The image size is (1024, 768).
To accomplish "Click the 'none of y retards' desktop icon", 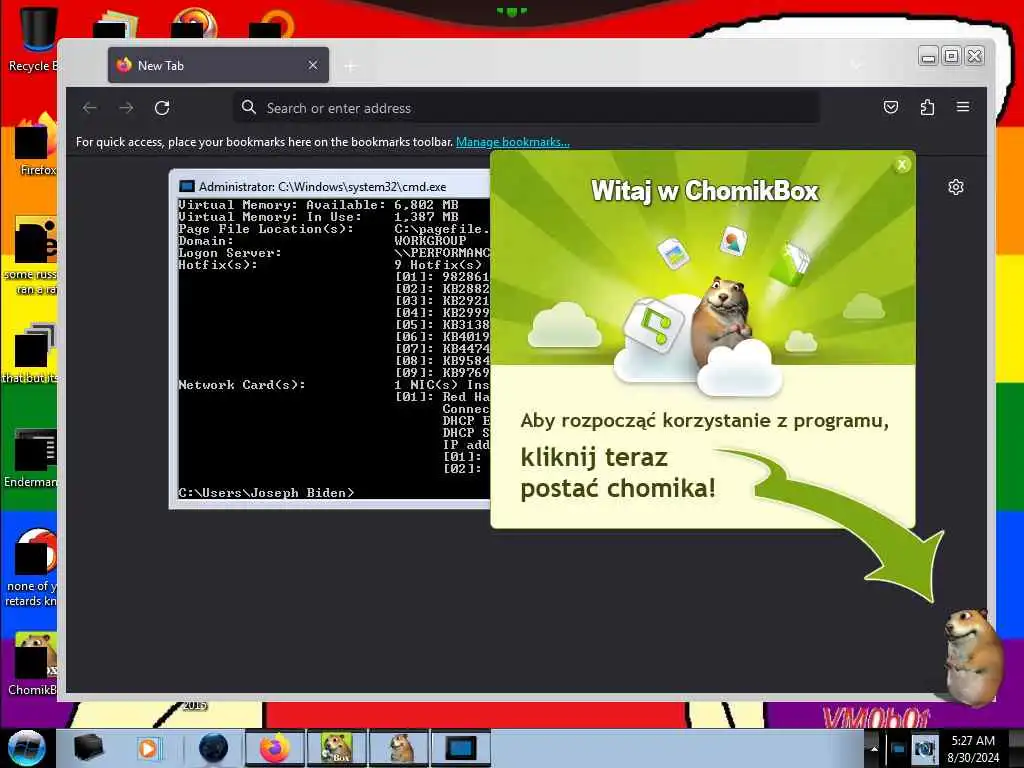I will (33, 568).
